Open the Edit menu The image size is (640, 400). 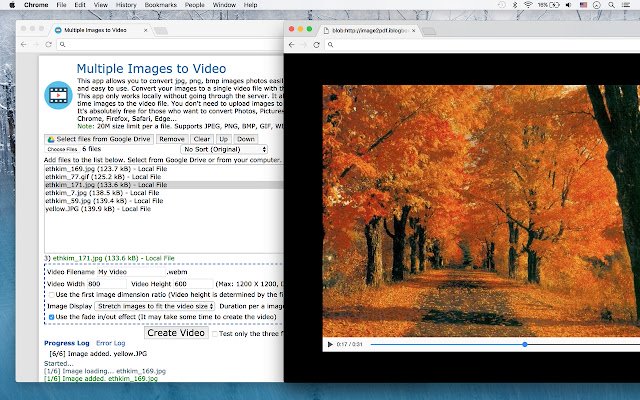point(80,5)
